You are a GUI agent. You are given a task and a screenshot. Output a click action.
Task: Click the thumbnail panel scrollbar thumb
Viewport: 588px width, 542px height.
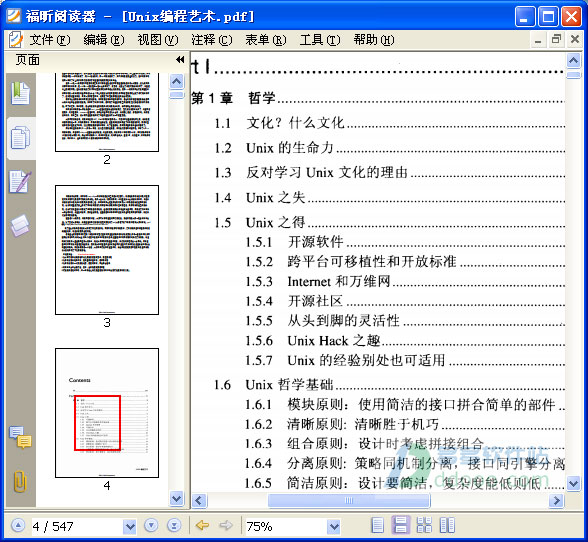coord(177,95)
